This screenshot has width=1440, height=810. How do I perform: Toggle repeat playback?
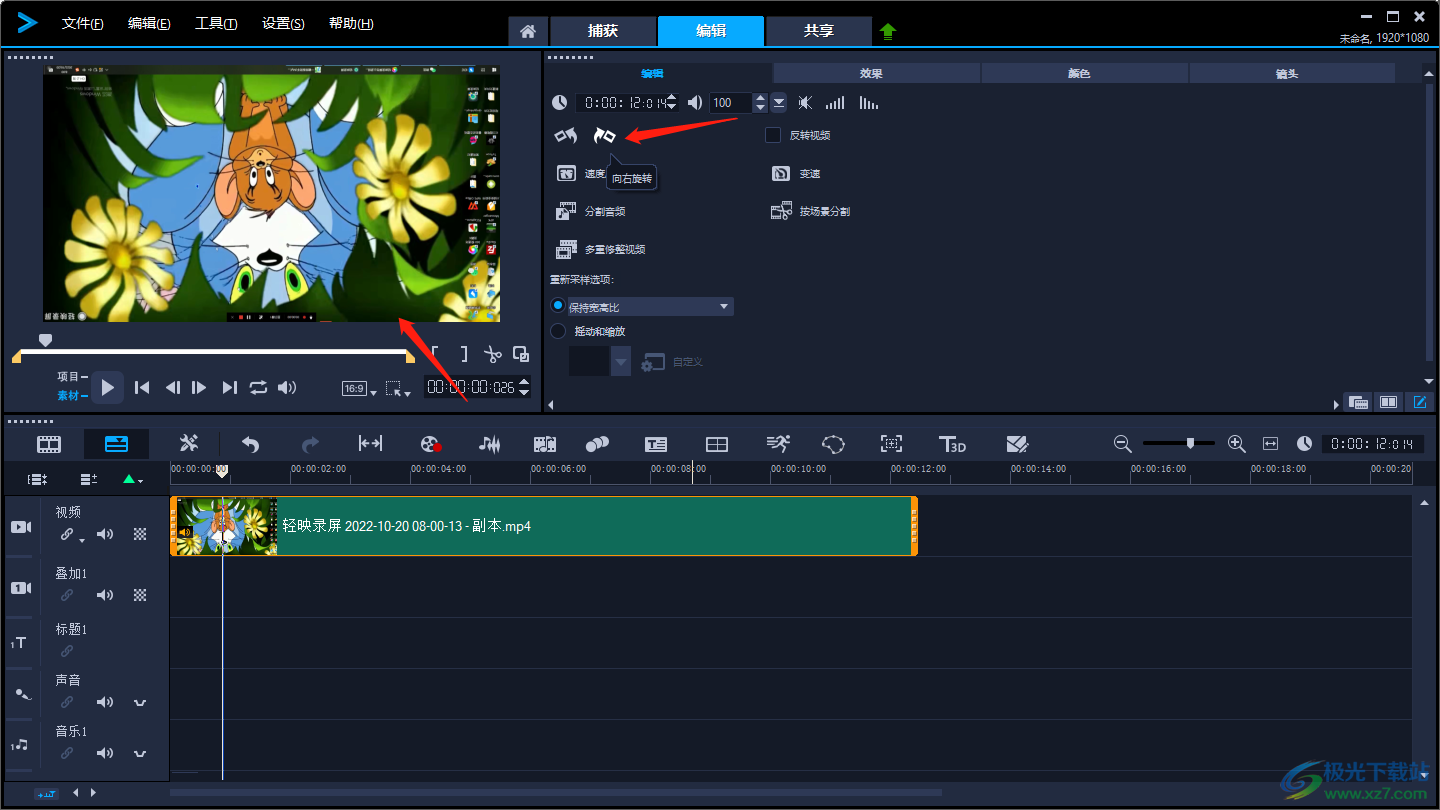coord(258,387)
